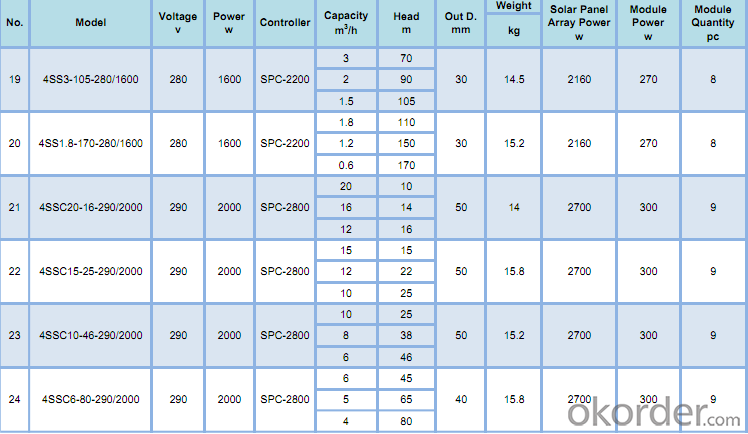748x434 pixels.
Task: Click weight 15.2 in row 20
Action: (514, 144)
